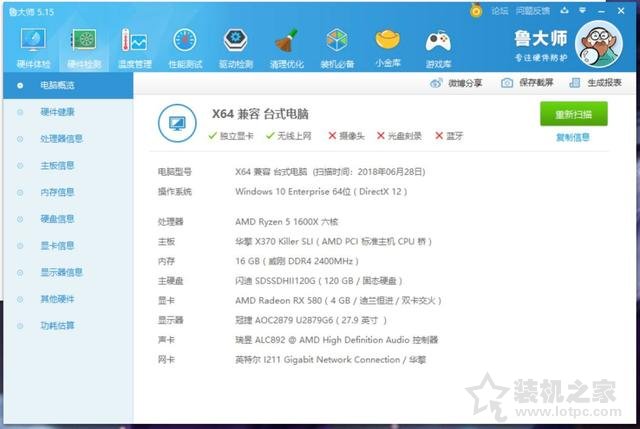Open 清理优化 cleanup broom icon
640x429 pixels.
(x=287, y=48)
